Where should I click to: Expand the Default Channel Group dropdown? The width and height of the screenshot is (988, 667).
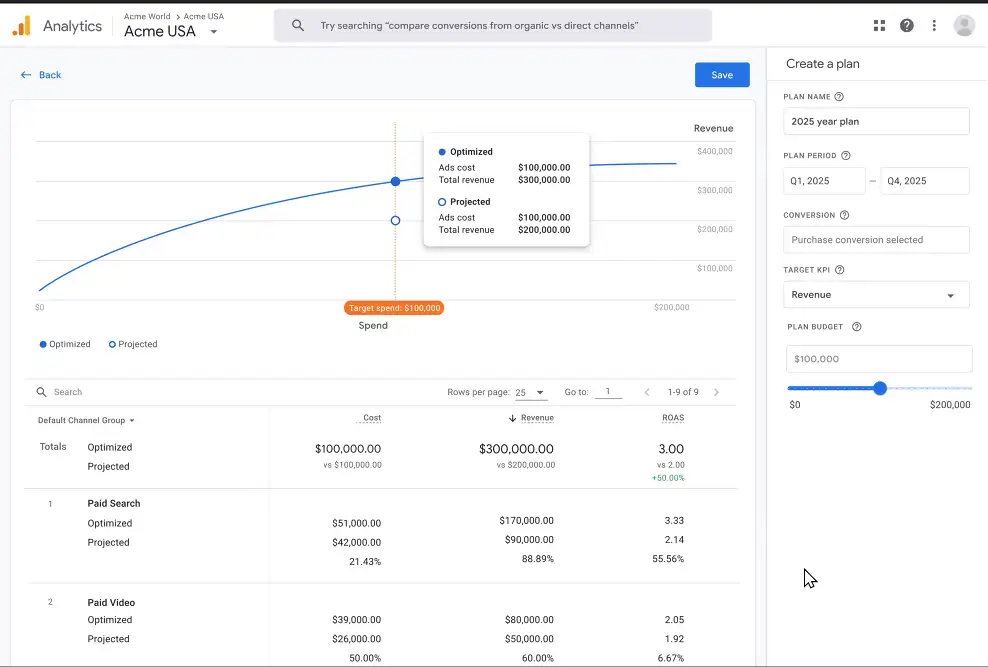coord(86,420)
